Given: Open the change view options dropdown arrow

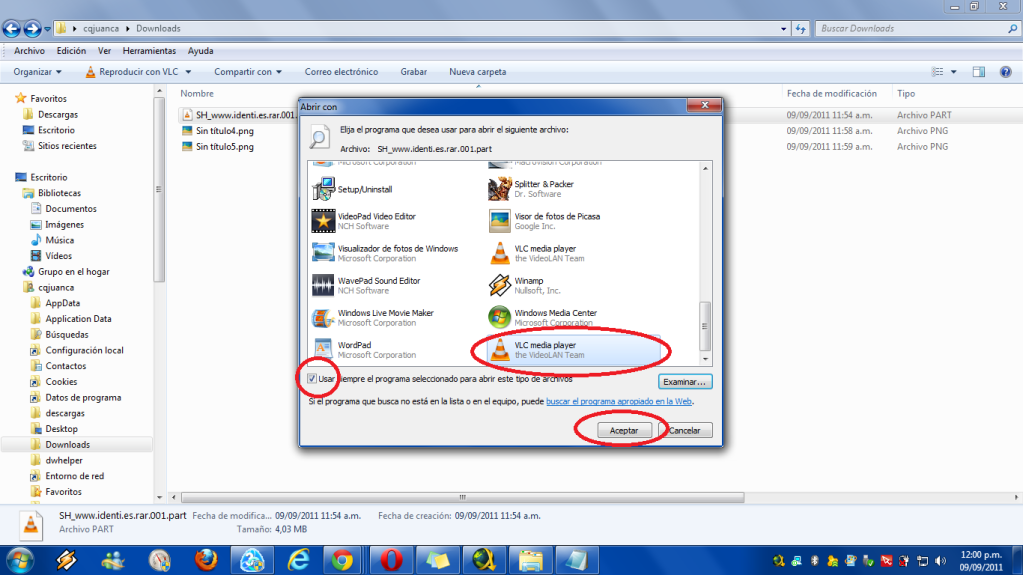Looking at the screenshot, I should (x=953, y=72).
